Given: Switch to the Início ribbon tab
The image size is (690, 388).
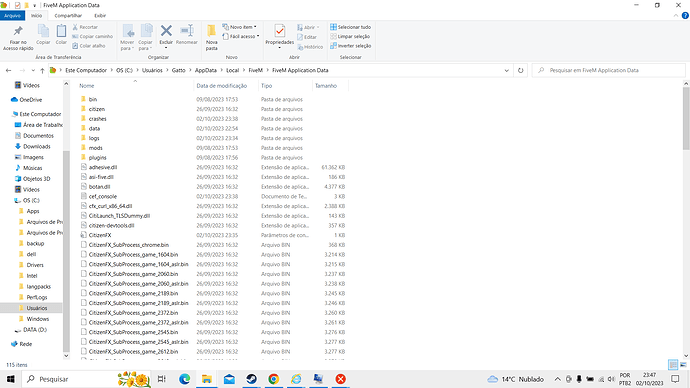Looking at the screenshot, I should pyautogui.click(x=37, y=15).
